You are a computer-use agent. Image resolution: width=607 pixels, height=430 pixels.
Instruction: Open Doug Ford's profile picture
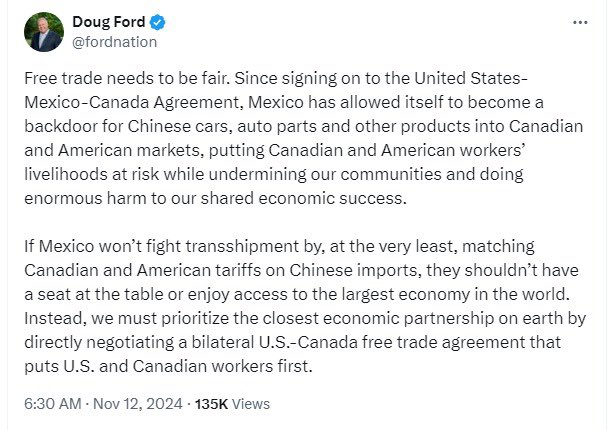point(44,32)
